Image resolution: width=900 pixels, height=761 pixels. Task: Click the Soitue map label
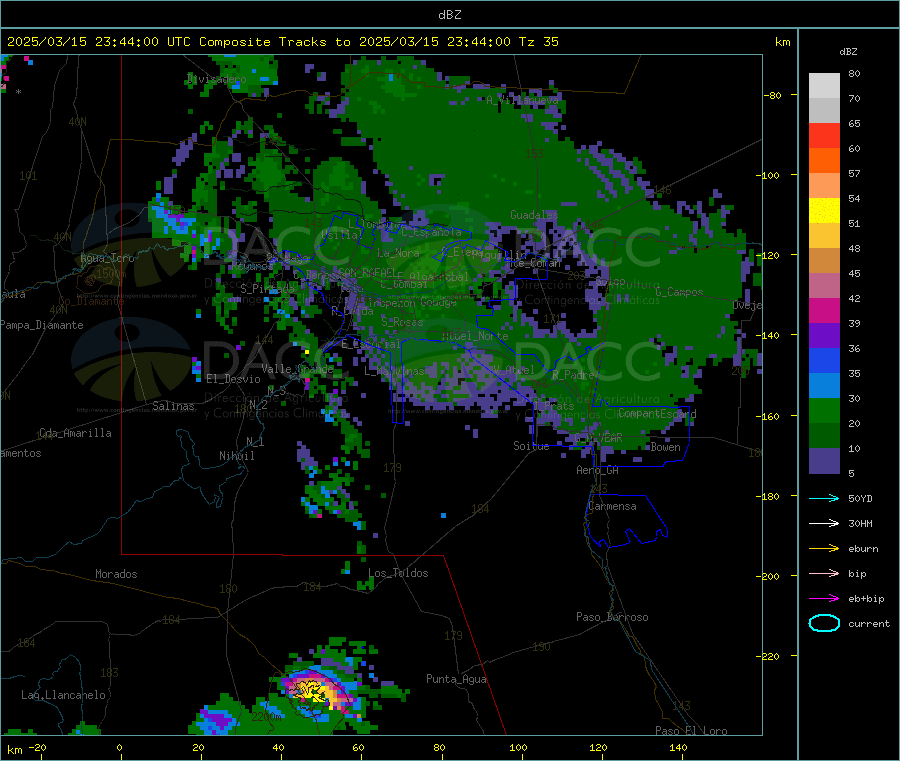coord(531,446)
